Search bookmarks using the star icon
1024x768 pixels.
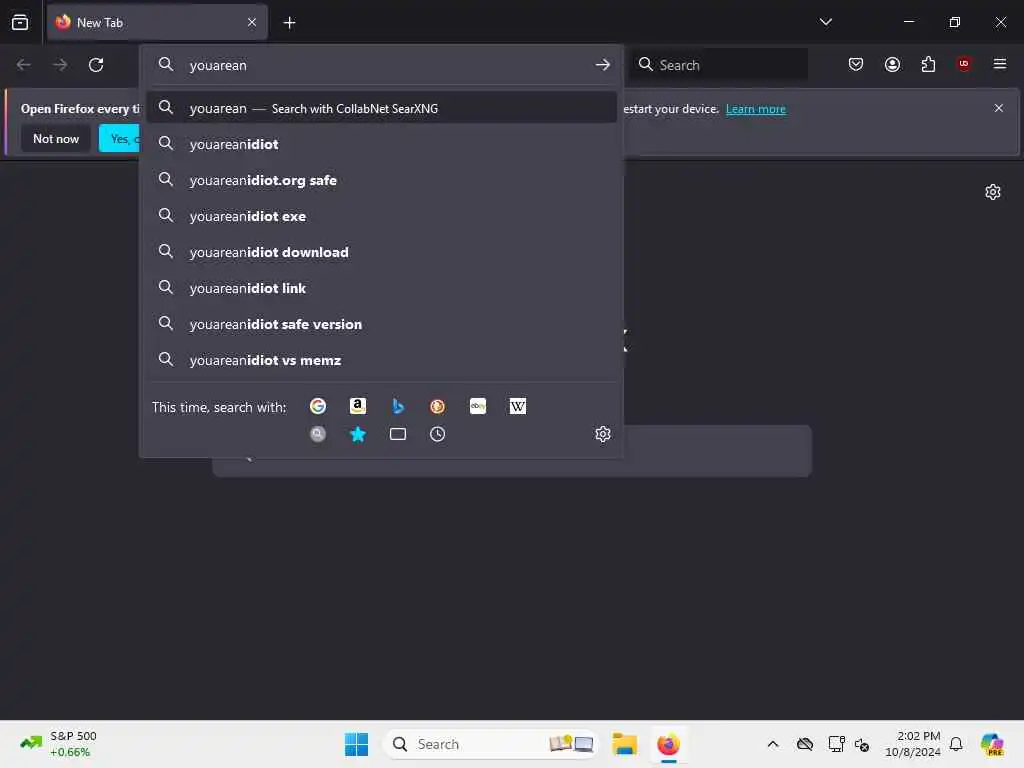point(358,434)
